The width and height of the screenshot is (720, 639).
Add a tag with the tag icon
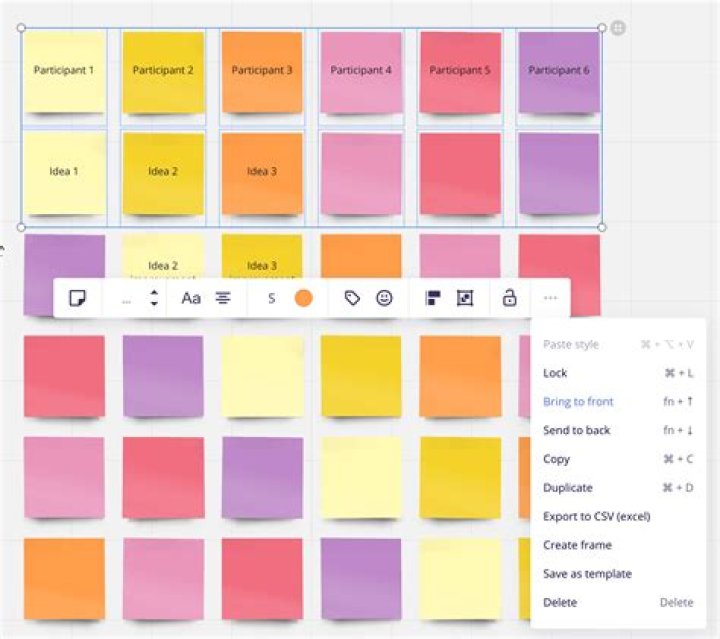[x=352, y=298]
